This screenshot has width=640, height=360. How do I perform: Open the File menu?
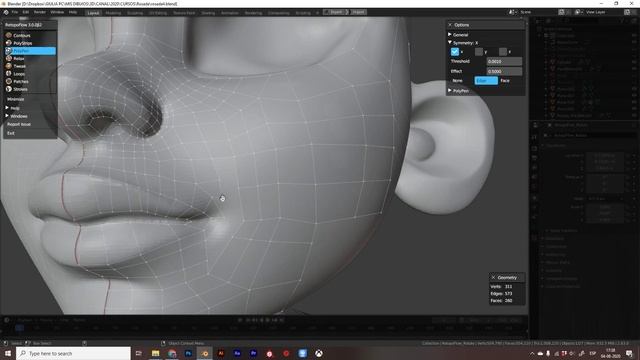tap(15, 12)
